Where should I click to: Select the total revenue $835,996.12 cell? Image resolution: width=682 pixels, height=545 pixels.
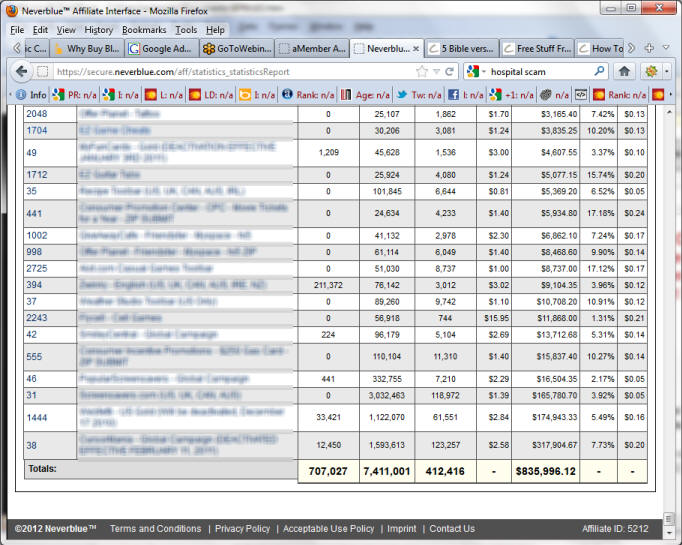coord(545,471)
